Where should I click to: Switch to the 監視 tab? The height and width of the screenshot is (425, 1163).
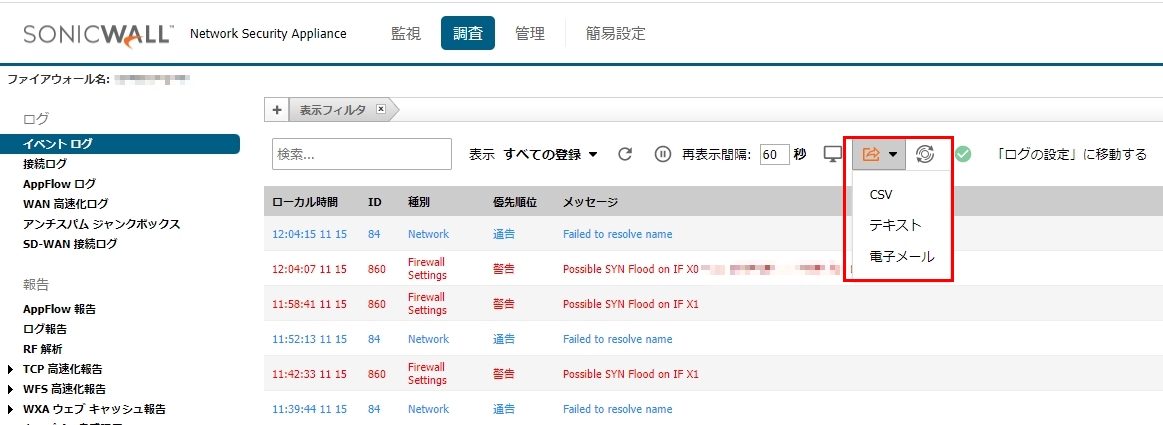pos(405,33)
